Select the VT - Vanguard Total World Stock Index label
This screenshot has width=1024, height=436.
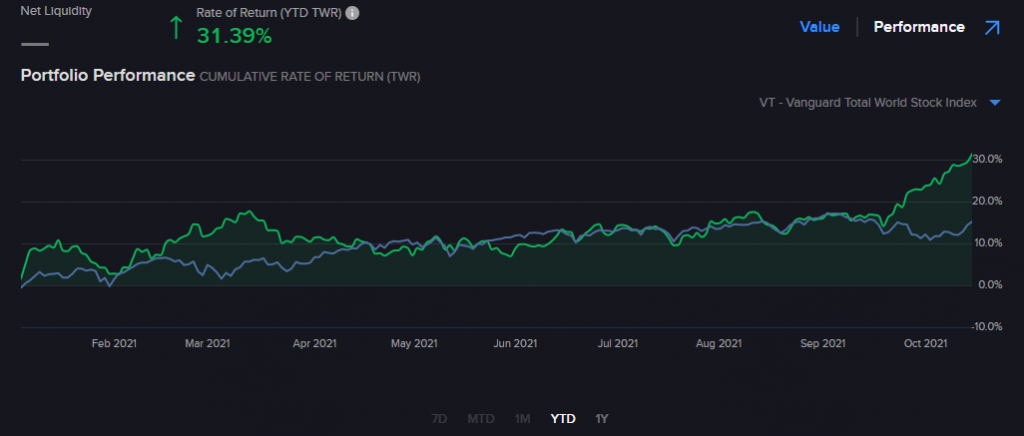[x=868, y=102]
